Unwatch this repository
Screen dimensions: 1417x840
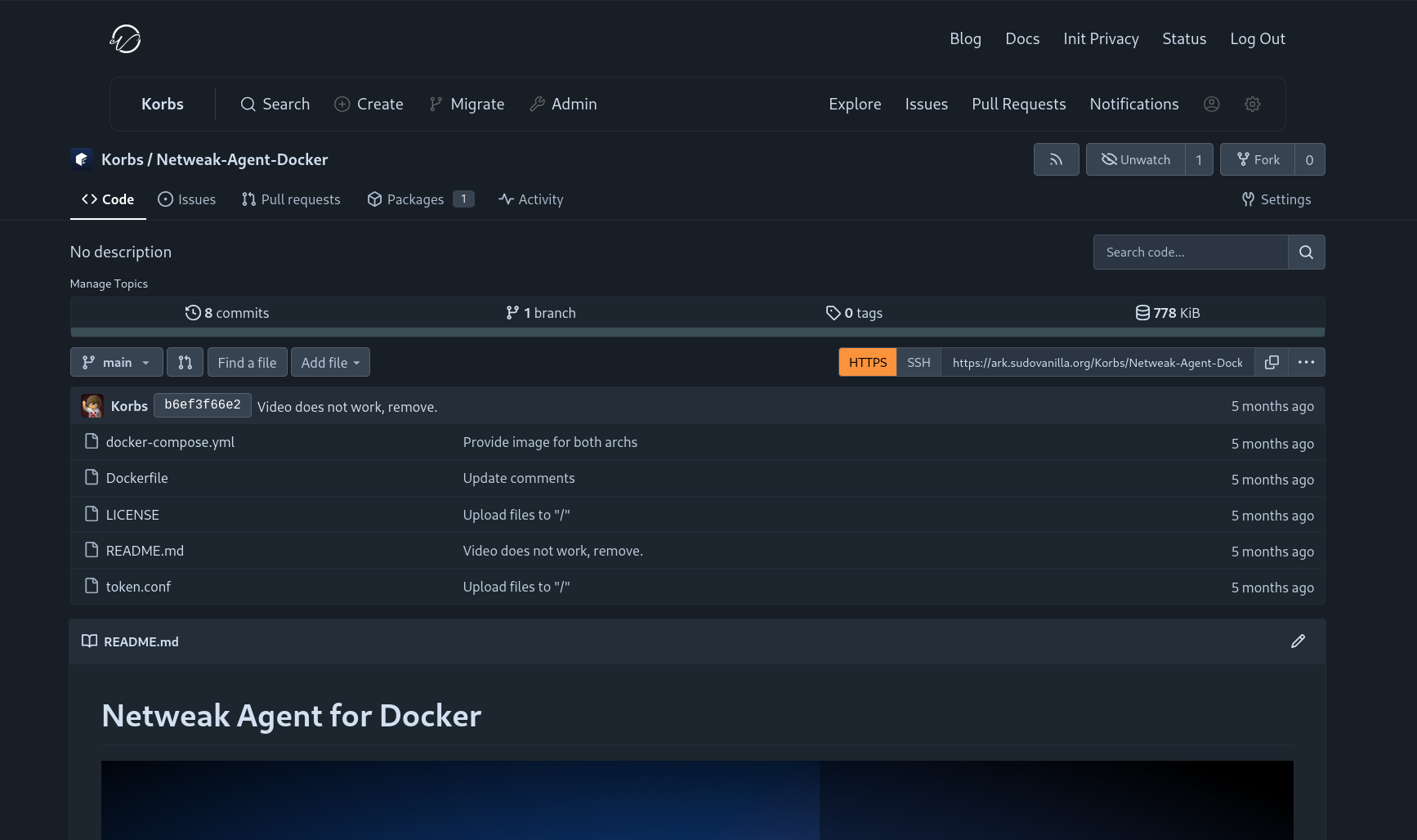(1135, 159)
